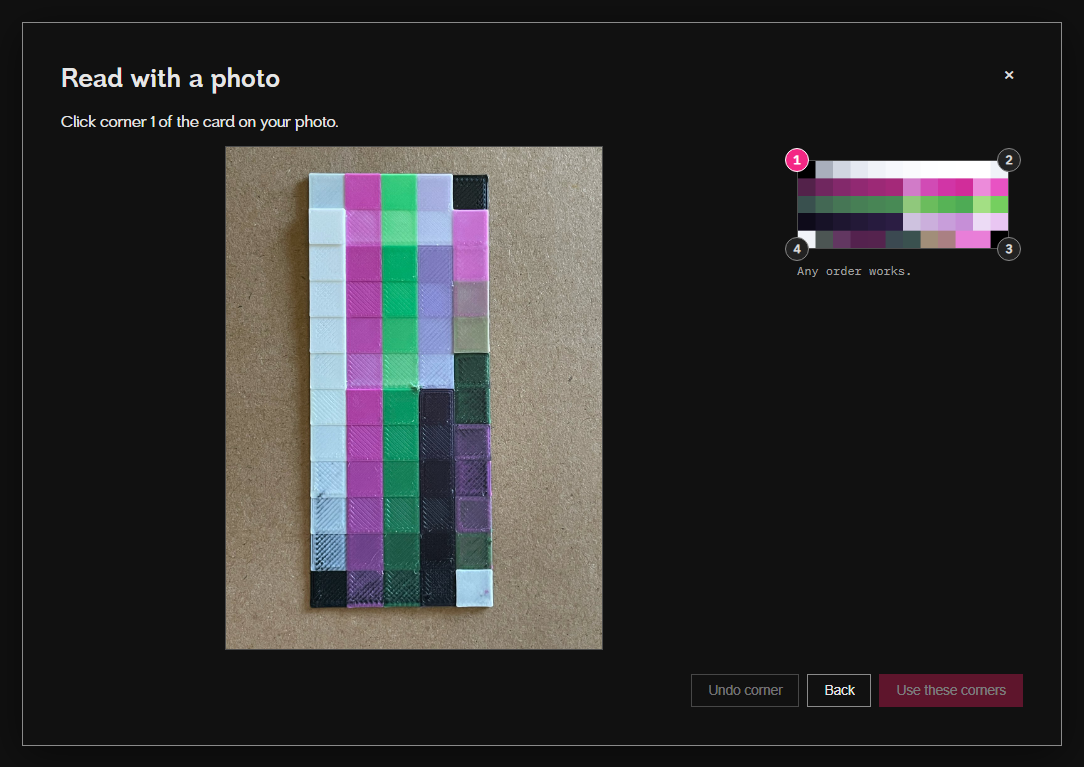Click the black bottom-left tile in the photo
This screenshot has height=767, width=1084.
click(328, 589)
